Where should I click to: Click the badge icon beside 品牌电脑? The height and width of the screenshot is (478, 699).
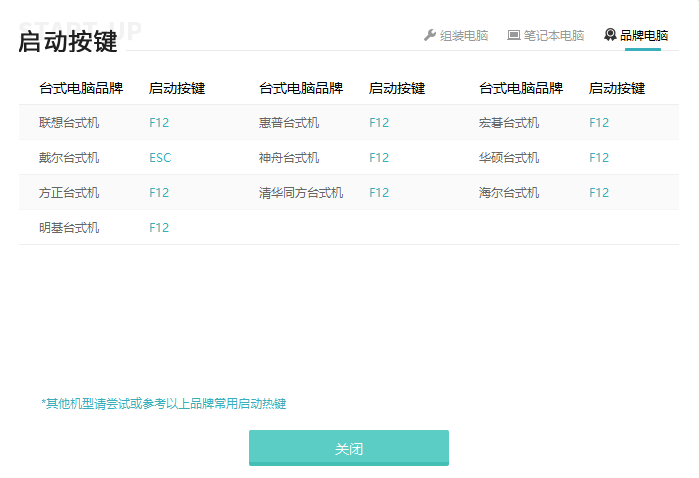coord(610,35)
